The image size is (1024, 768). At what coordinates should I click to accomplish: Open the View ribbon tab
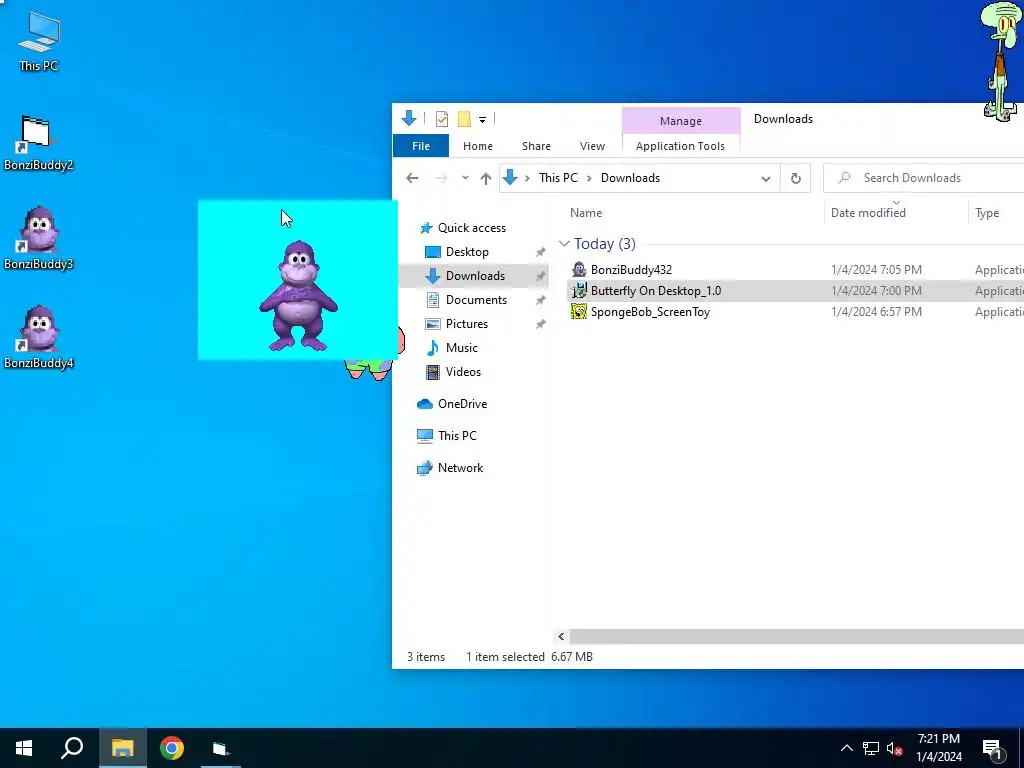point(592,146)
